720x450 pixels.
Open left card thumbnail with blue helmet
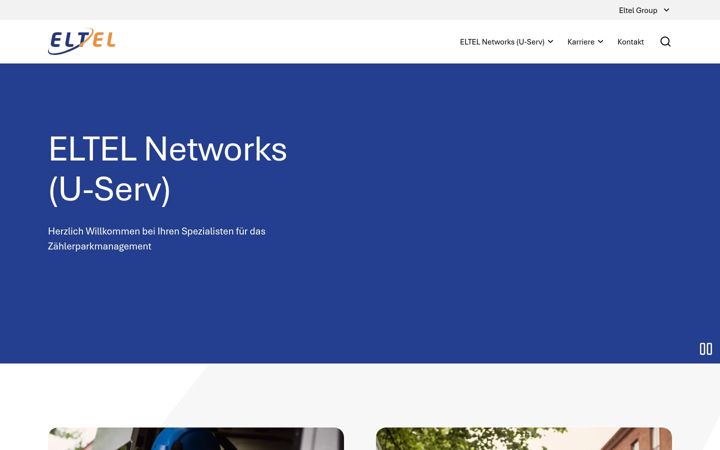(x=196, y=439)
